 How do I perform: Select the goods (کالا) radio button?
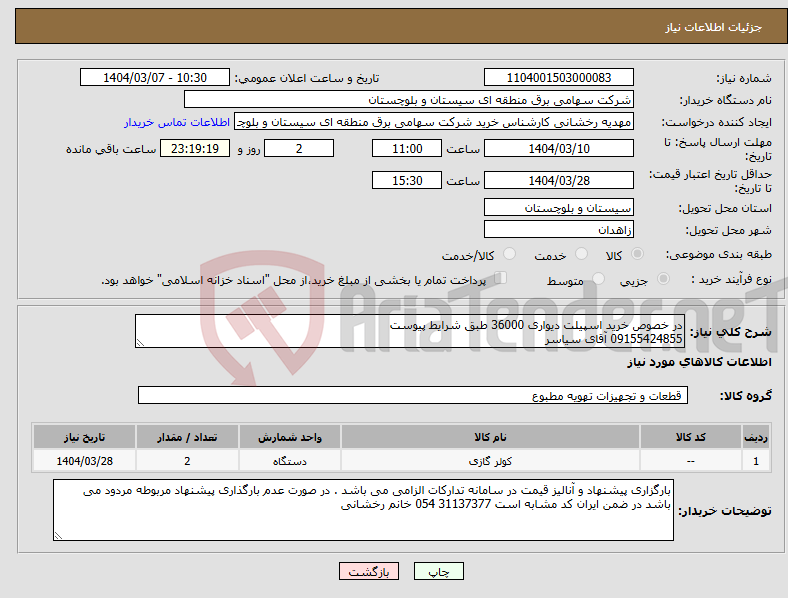pos(637,254)
